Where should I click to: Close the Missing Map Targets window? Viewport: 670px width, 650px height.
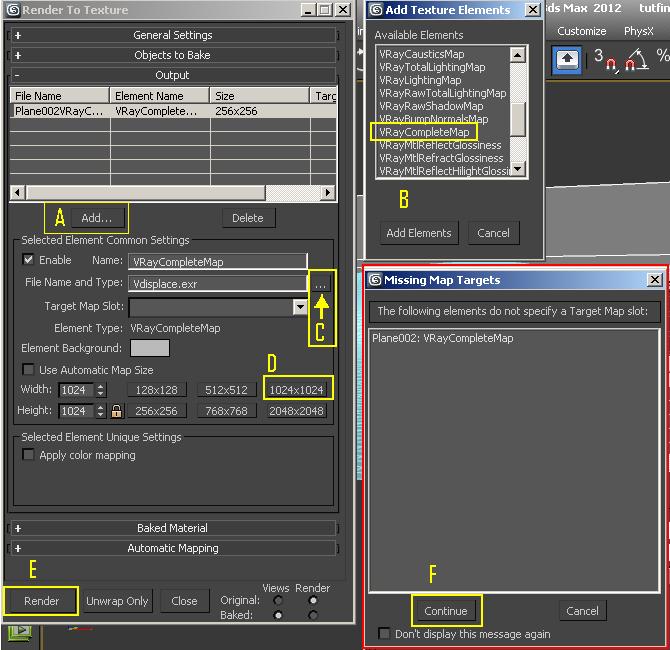(x=655, y=280)
